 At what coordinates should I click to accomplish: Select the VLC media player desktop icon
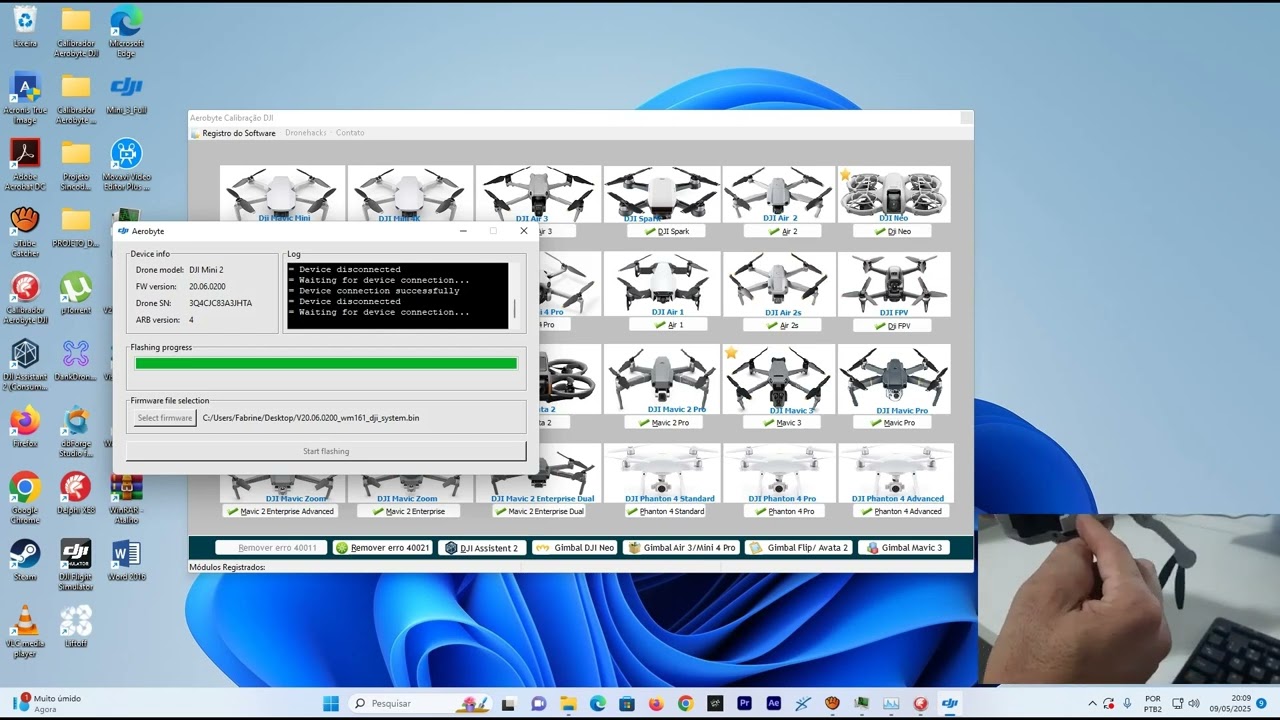(x=25, y=632)
